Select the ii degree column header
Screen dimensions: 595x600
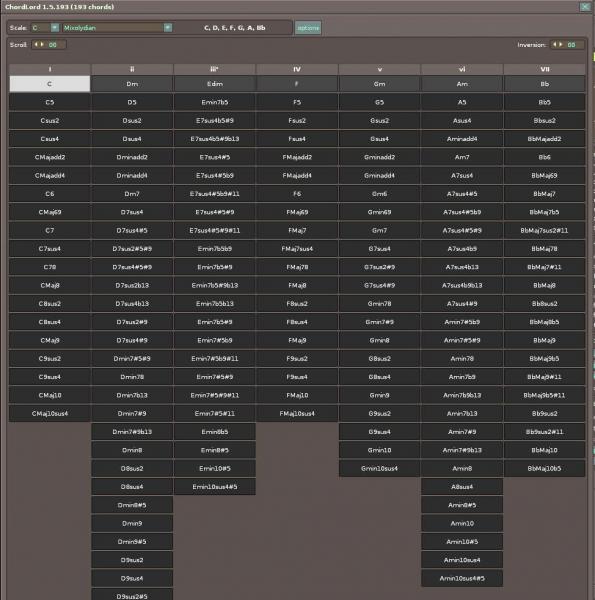click(x=132, y=69)
